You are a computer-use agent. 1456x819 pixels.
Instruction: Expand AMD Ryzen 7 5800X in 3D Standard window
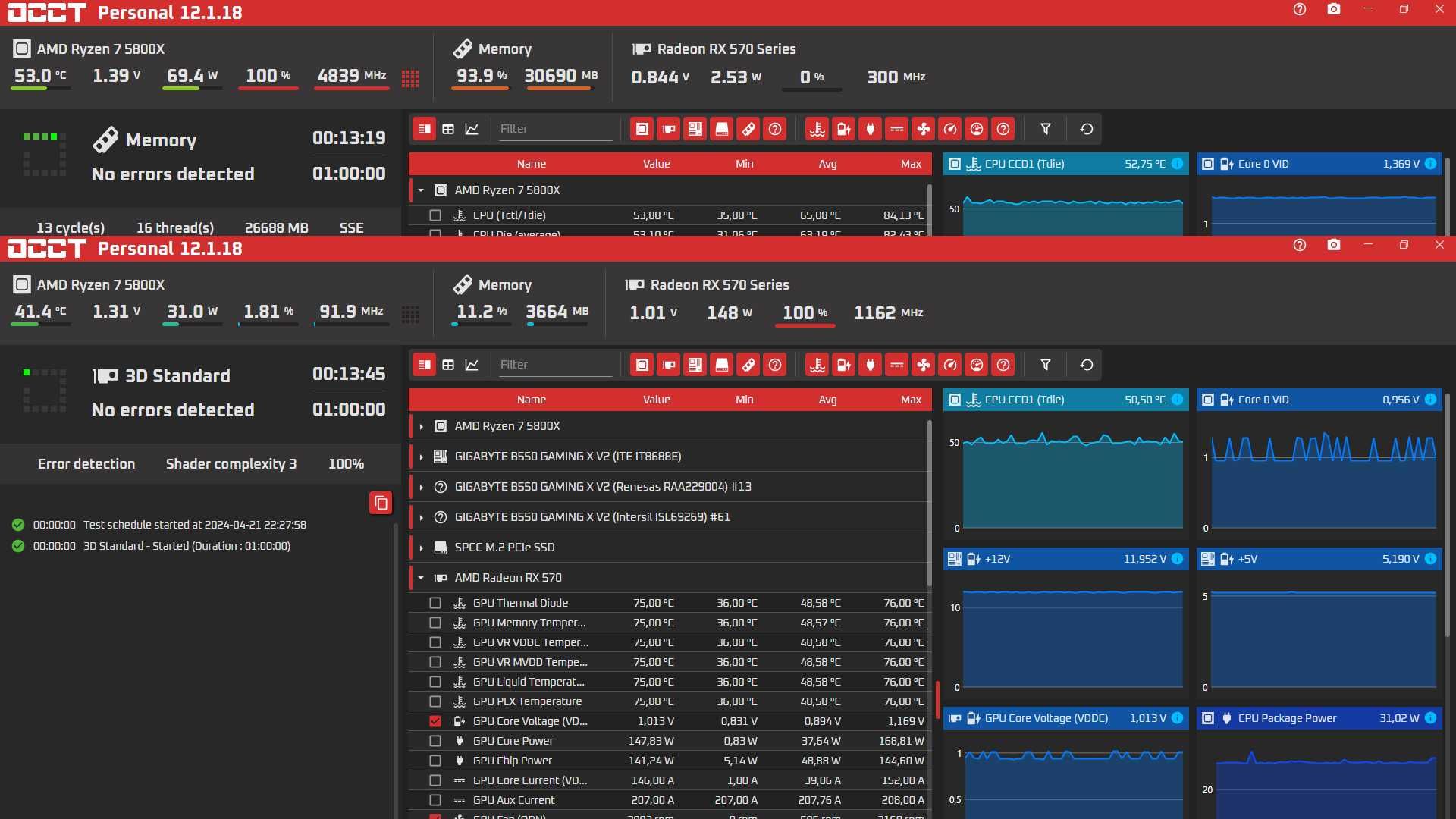[421, 426]
